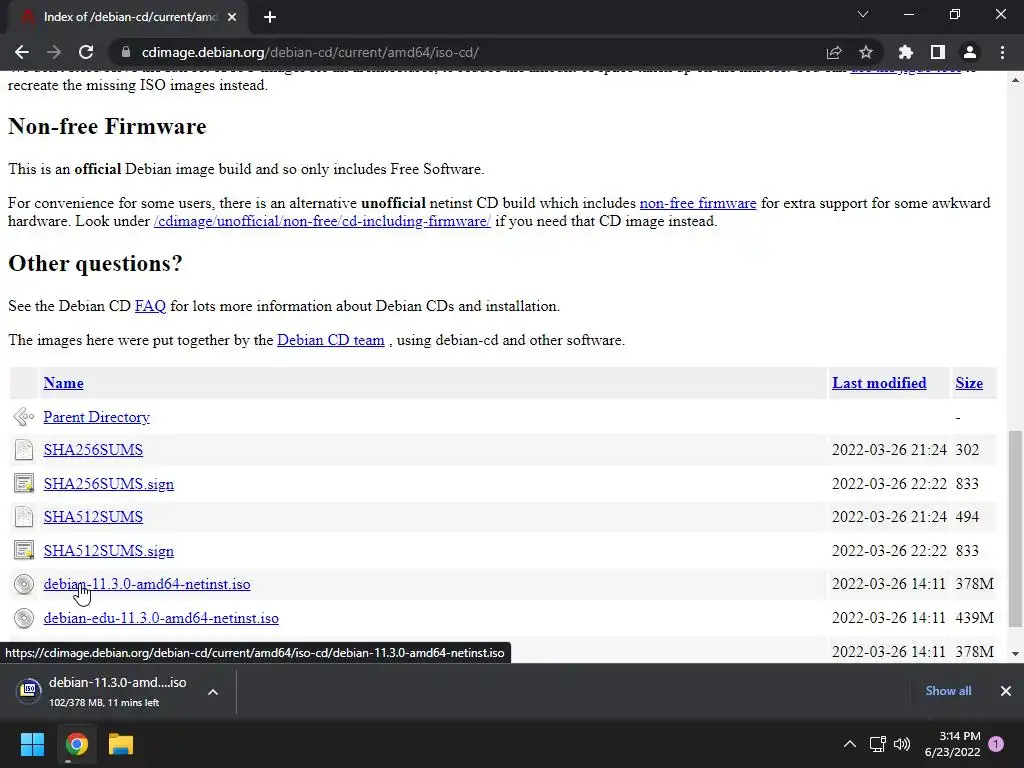Open the clock showing 3:14 PM
The image size is (1024, 768).
coord(953,744)
